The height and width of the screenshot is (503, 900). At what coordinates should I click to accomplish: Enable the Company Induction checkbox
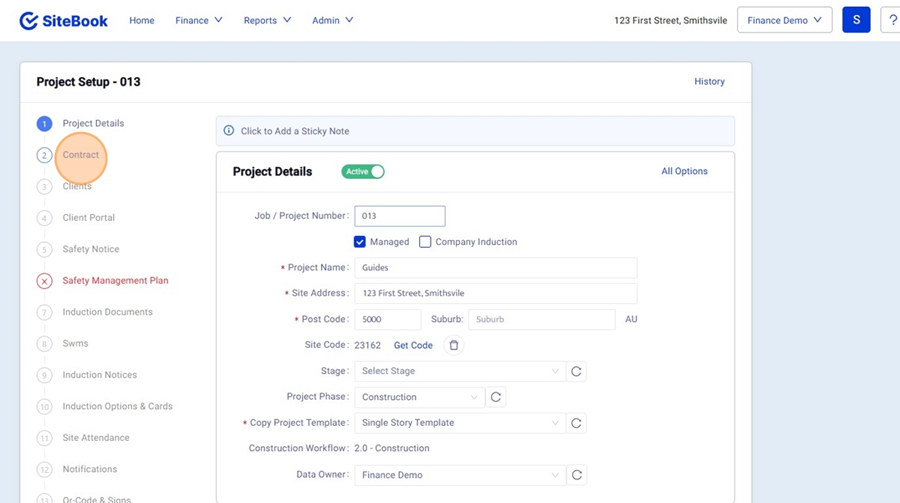click(x=425, y=242)
